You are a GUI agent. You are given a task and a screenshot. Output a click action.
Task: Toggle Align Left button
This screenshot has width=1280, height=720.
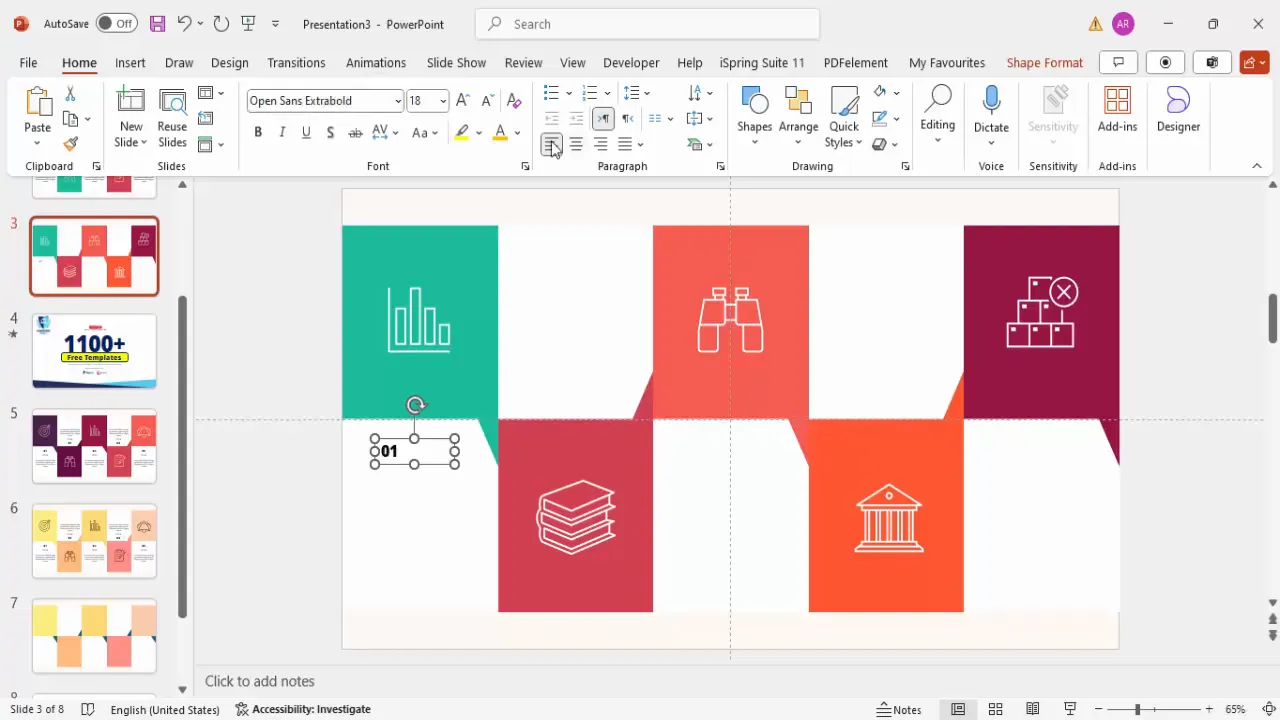(552, 145)
